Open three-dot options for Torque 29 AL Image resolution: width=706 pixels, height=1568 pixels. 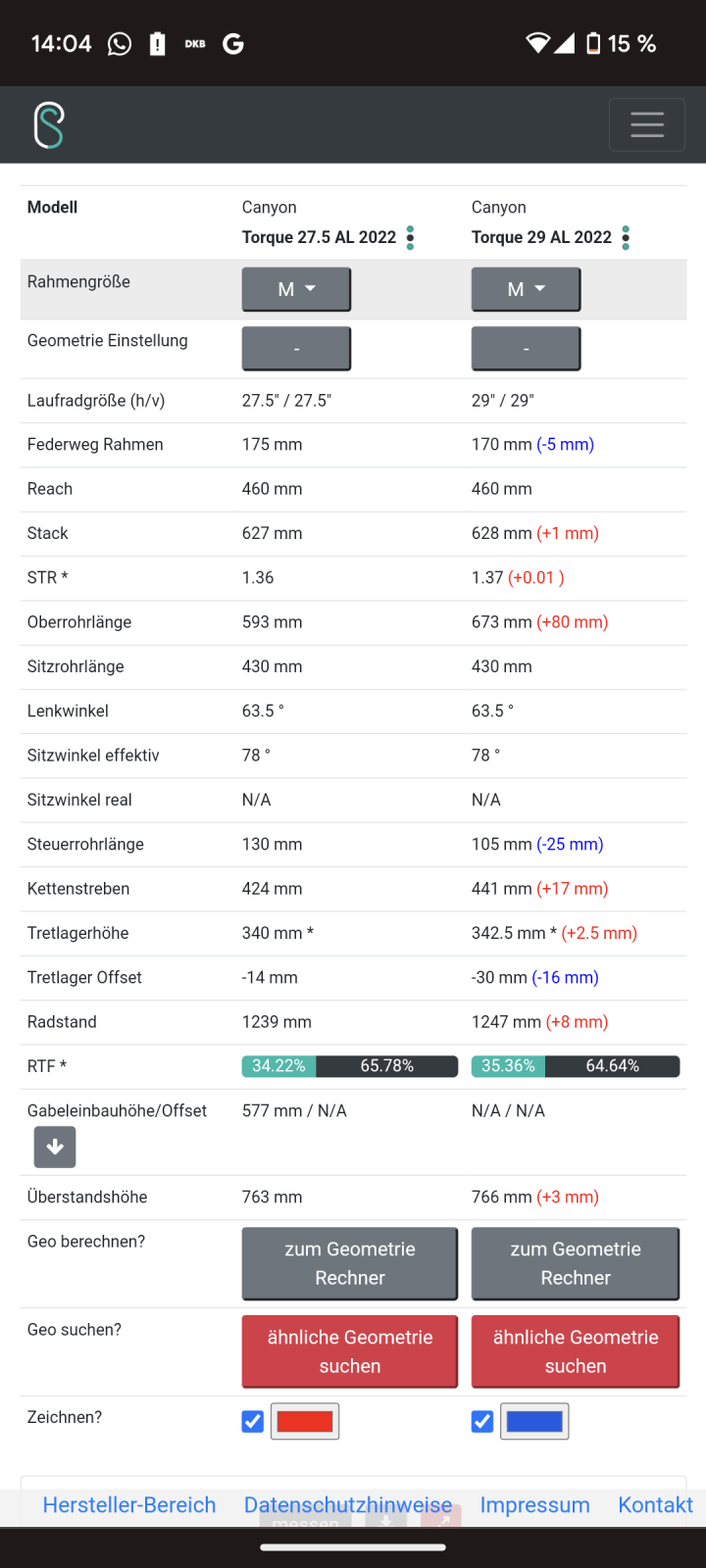point(626,238)
